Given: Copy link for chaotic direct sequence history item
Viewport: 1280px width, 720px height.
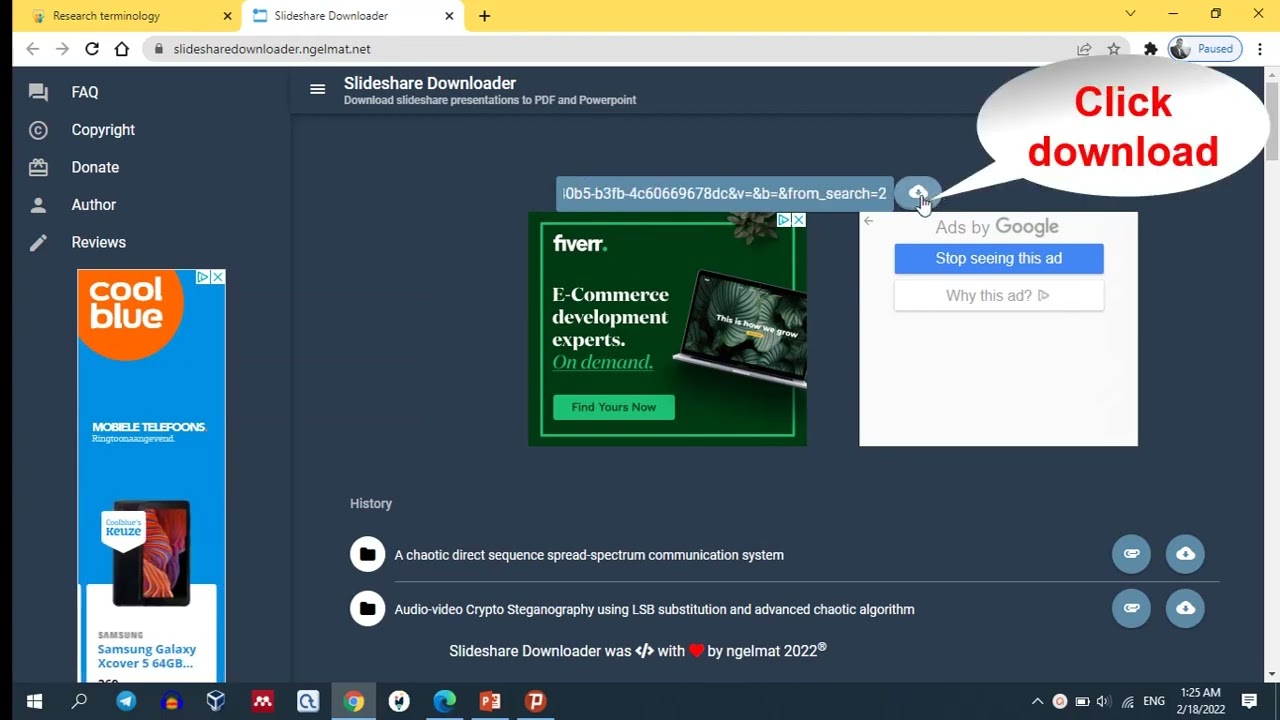Looking at the screenshot, I should point(1131,554).
